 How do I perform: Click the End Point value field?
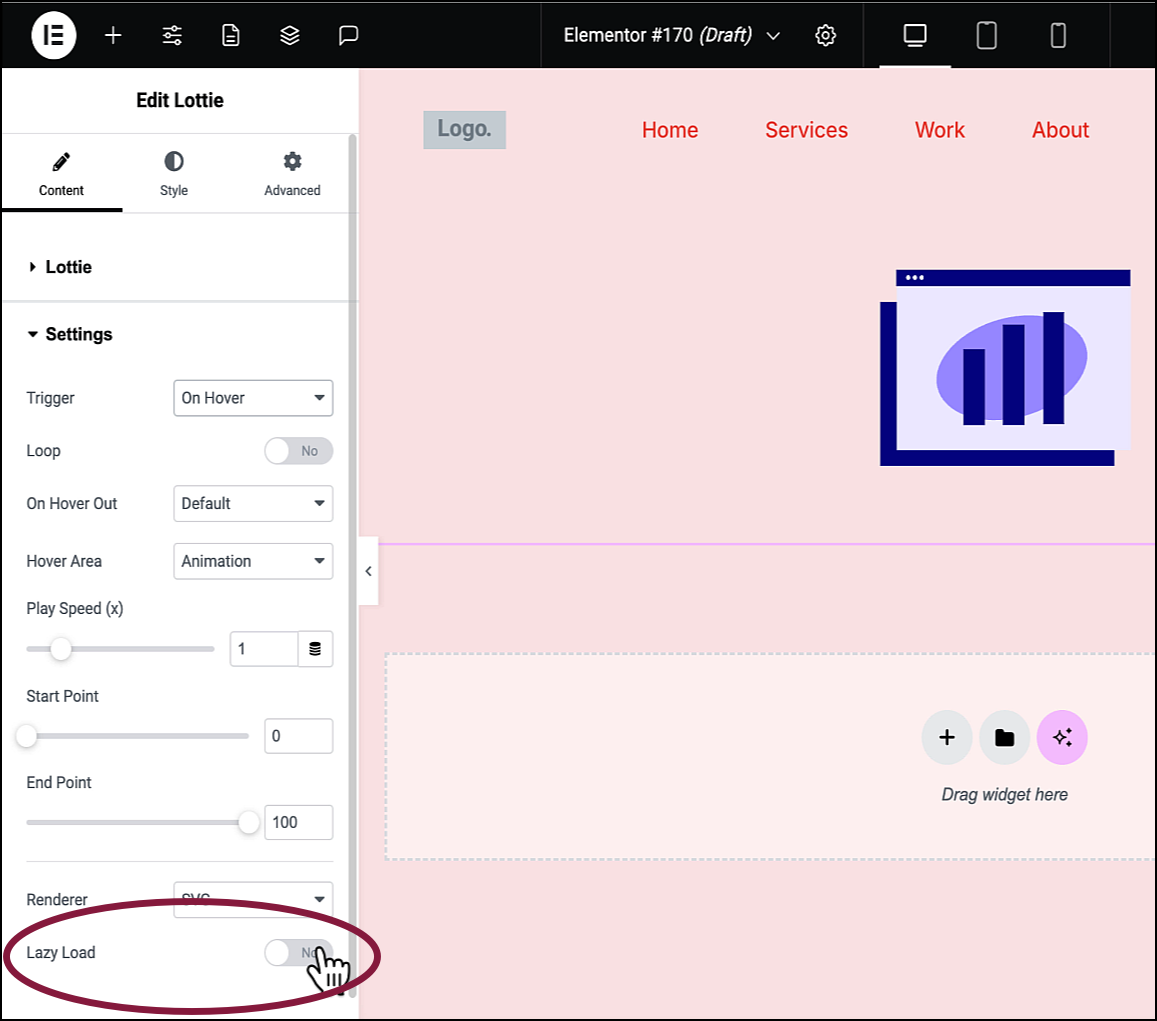(298, 823)
